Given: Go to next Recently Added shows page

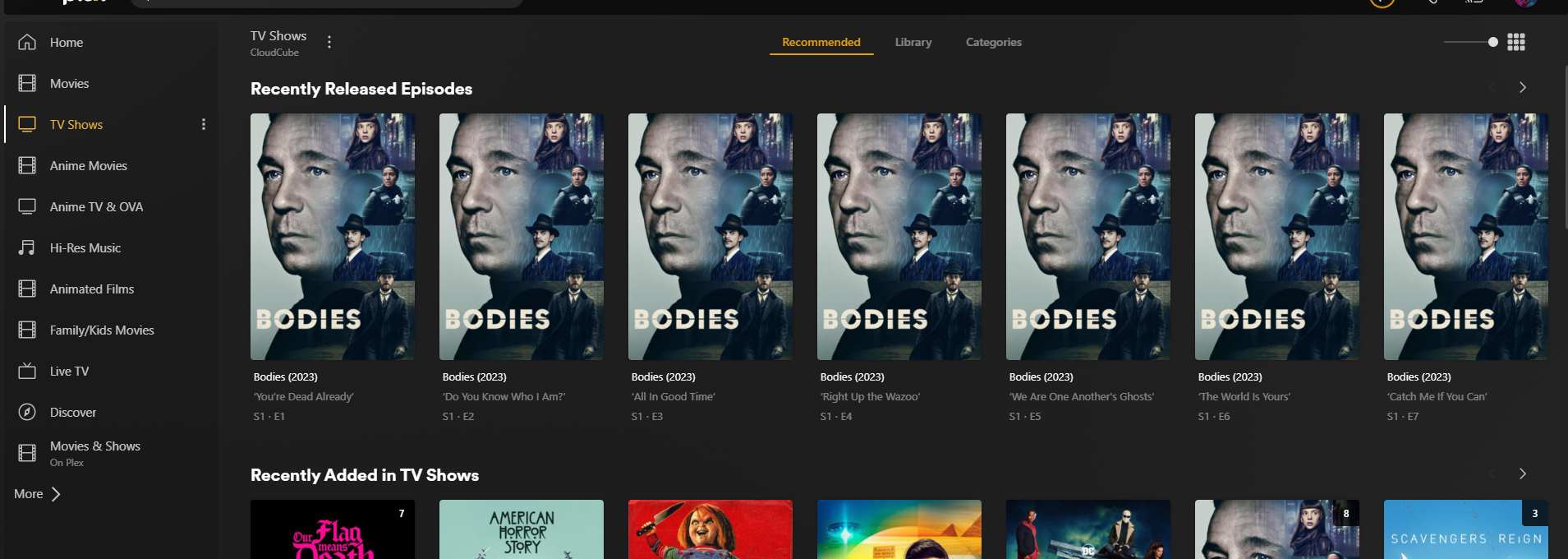Looking at the screenshot, I should tap(1522, 474).
